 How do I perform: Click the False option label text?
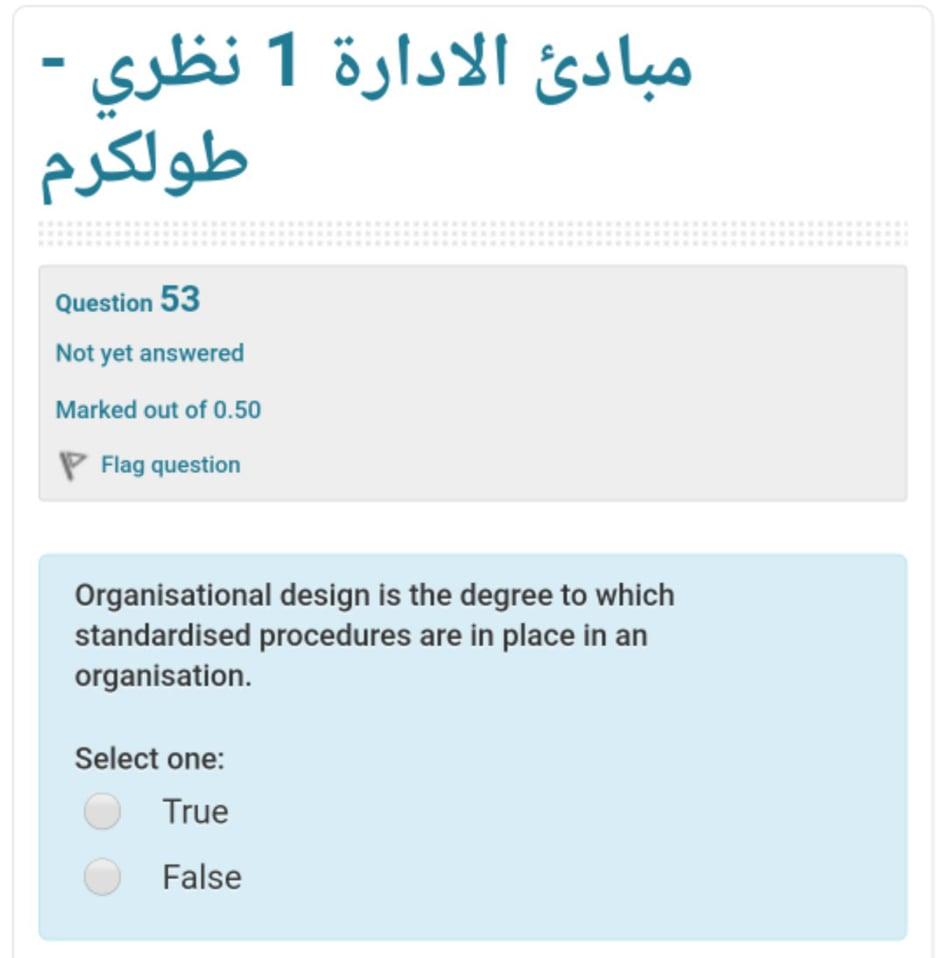point(201,877)
